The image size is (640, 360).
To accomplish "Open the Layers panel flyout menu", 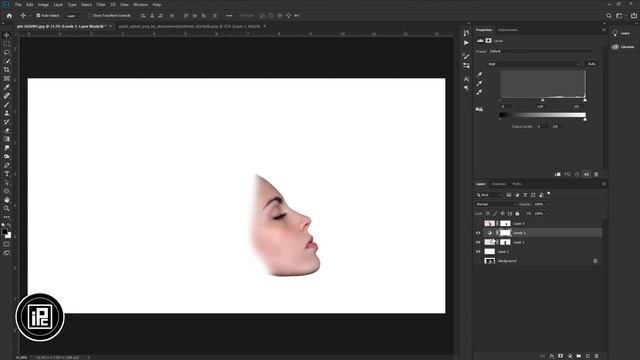I will (604, 184).
